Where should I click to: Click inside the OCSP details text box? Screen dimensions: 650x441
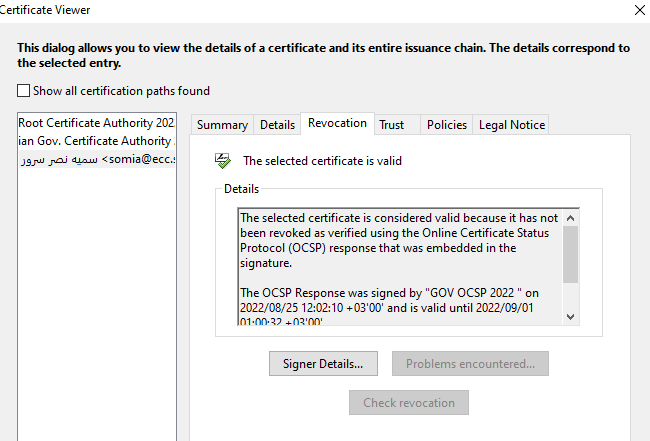coord(400,266)
